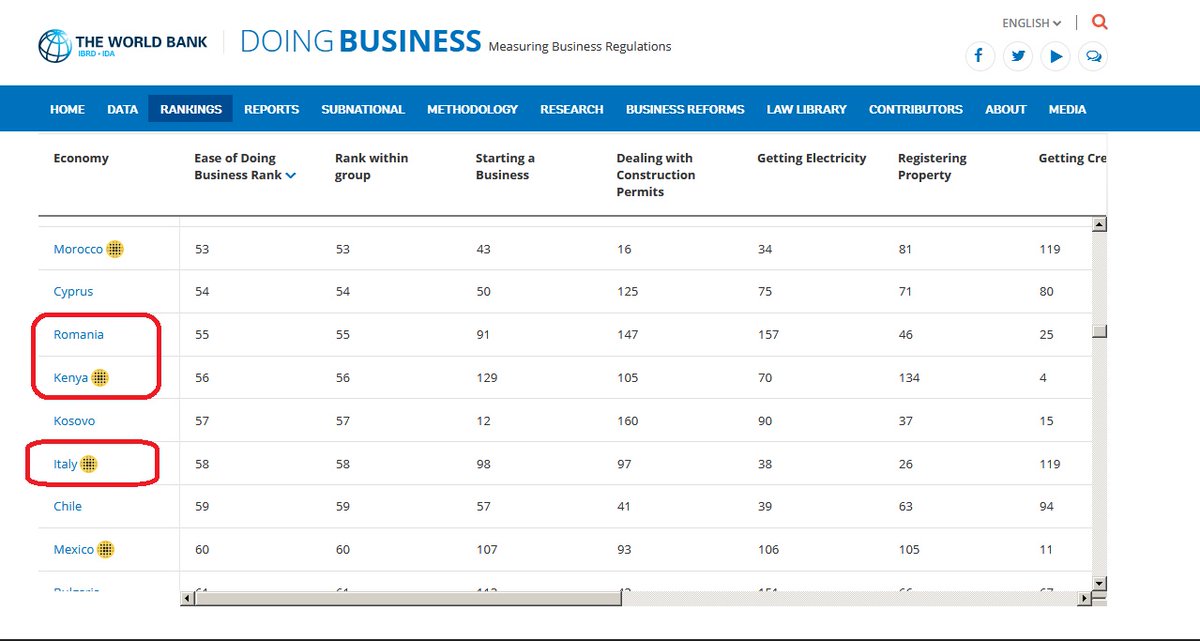Click the horizontal scrollbar left arrow
Image resolution: width=1200 pixels, height=641 pixels.
click(x=186, y=598)
